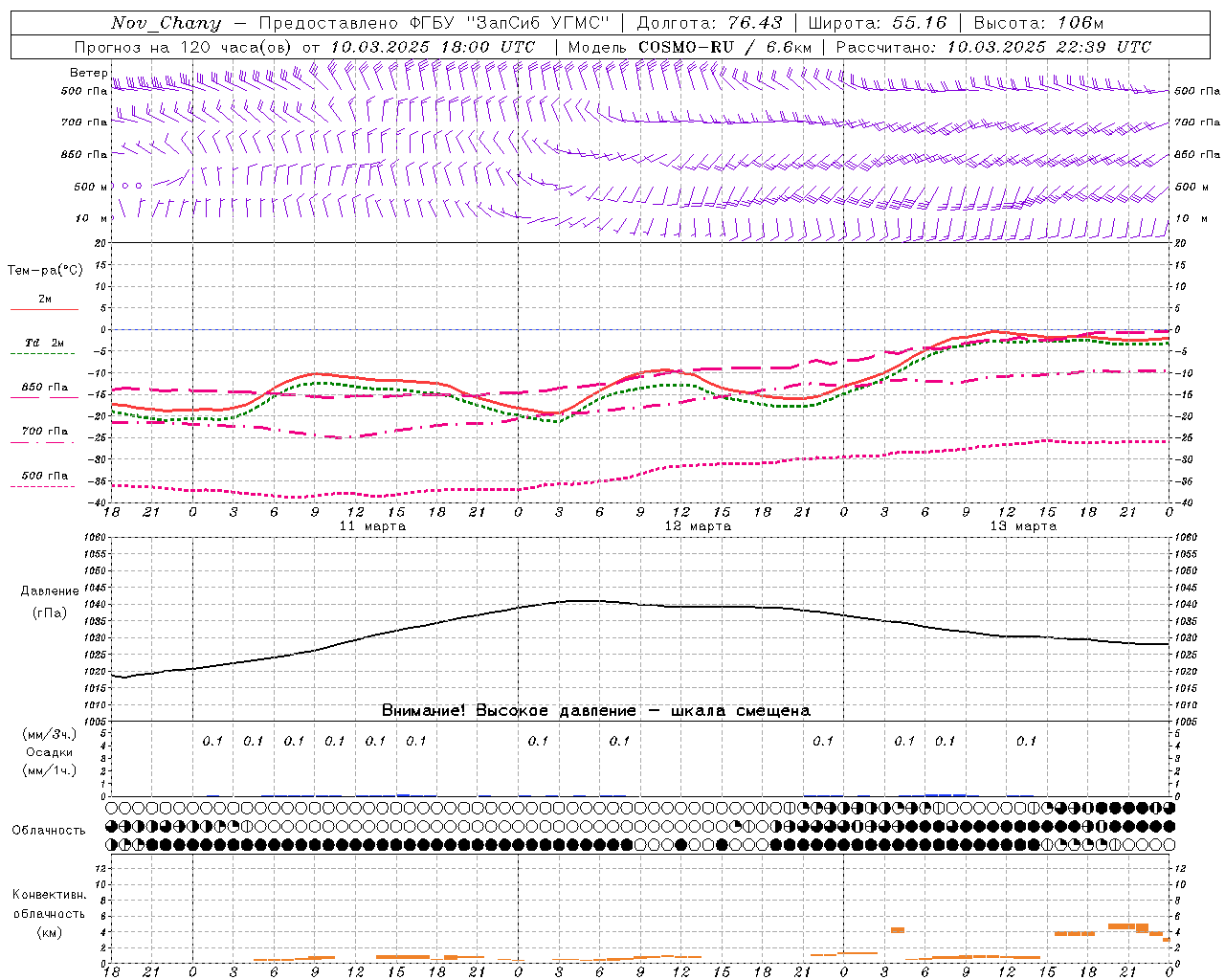The image size is (1225, 980).
Task: Click the Облачность cloudiness row label
Action: 49,831
